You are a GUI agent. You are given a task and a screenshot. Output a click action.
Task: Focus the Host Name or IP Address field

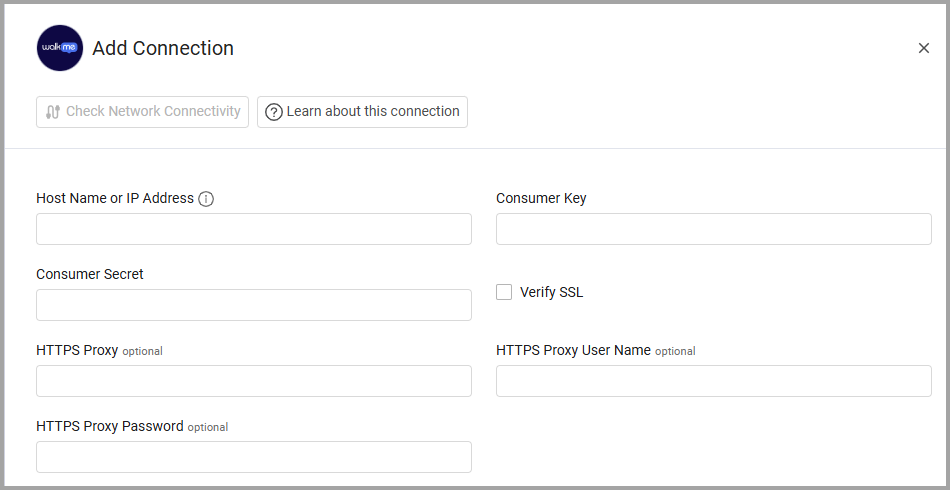(254, 229)
